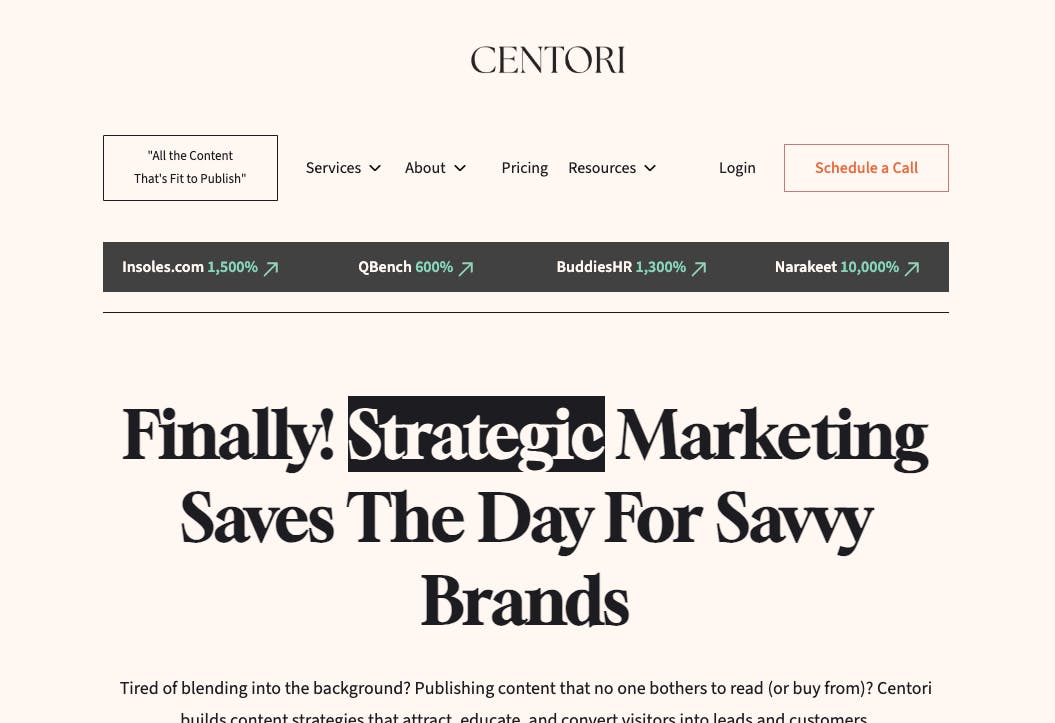Click the Services dropdown chevron icon
The height and width of the screenshot is (723, 1055).
point(375,168)
